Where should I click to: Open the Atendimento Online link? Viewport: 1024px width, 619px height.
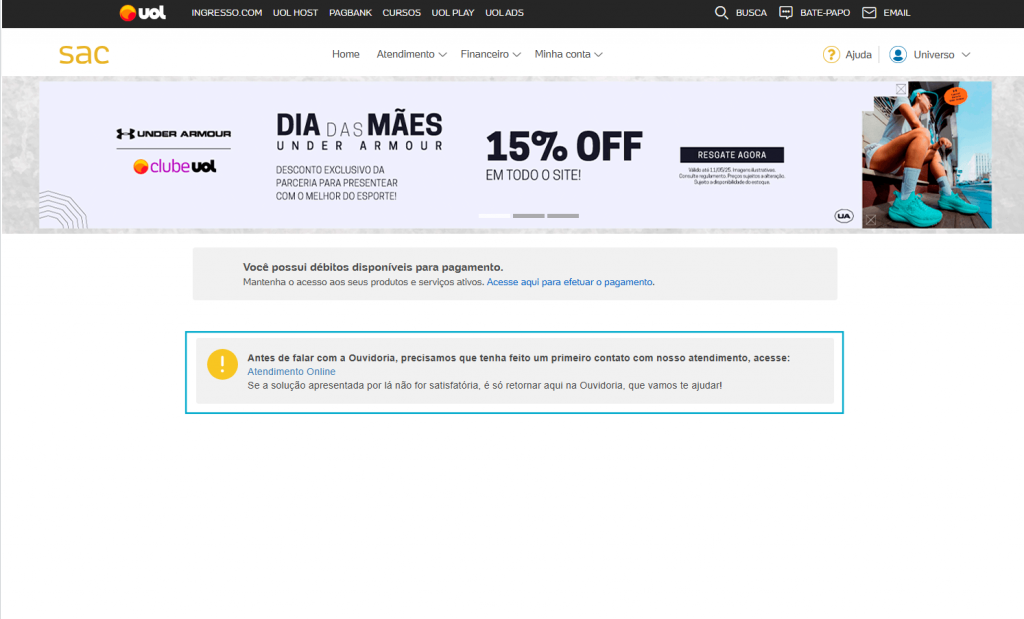tap(291, 372)
